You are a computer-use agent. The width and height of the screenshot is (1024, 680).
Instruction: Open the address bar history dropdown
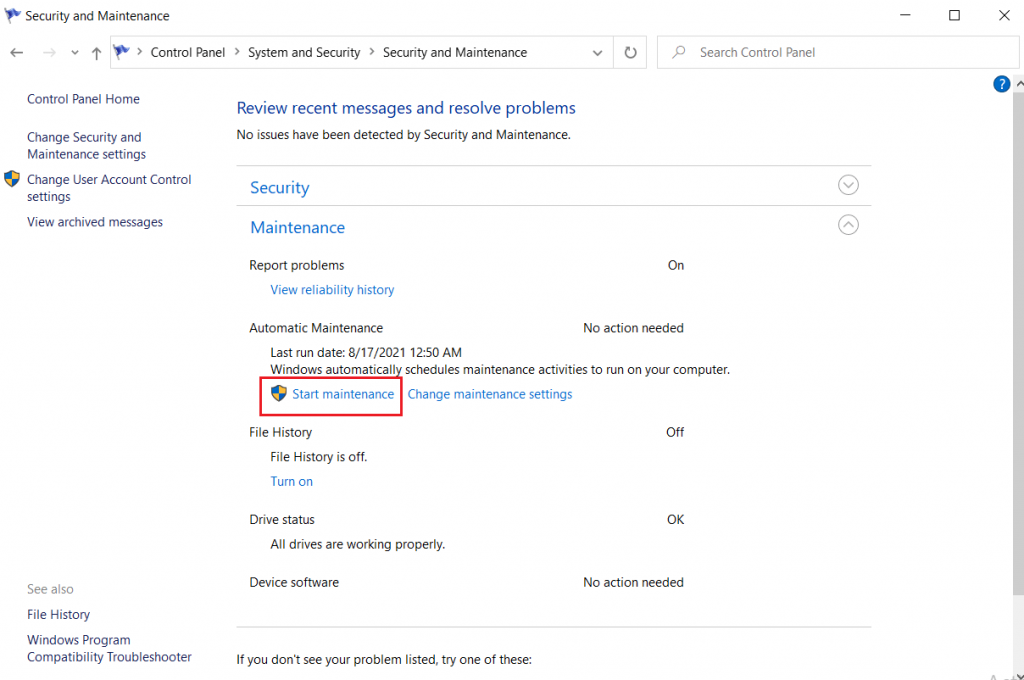(x=597, y=53)
